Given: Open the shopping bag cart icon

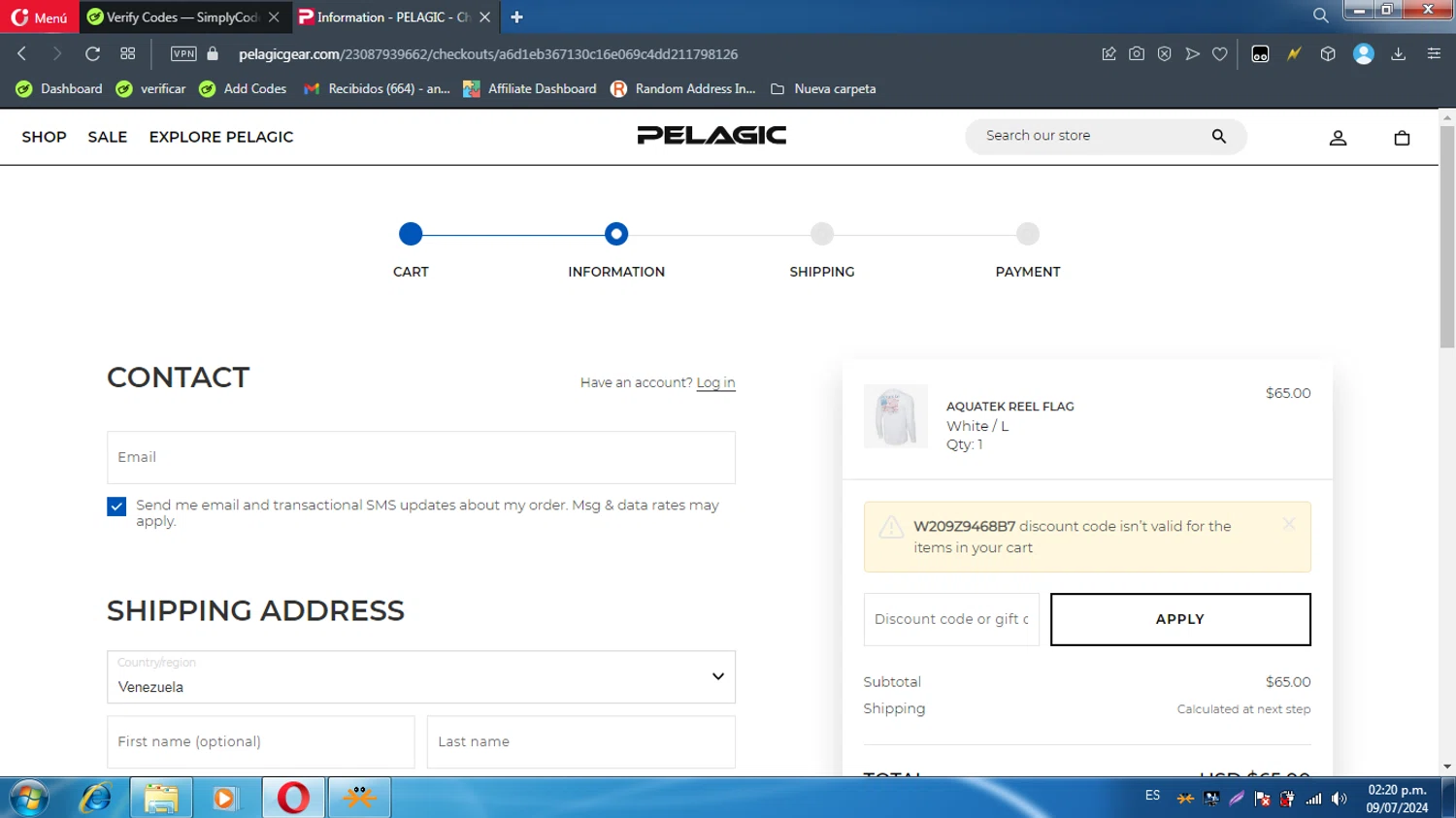Looking at the screenshot, I should click(x=1402, y=138).
